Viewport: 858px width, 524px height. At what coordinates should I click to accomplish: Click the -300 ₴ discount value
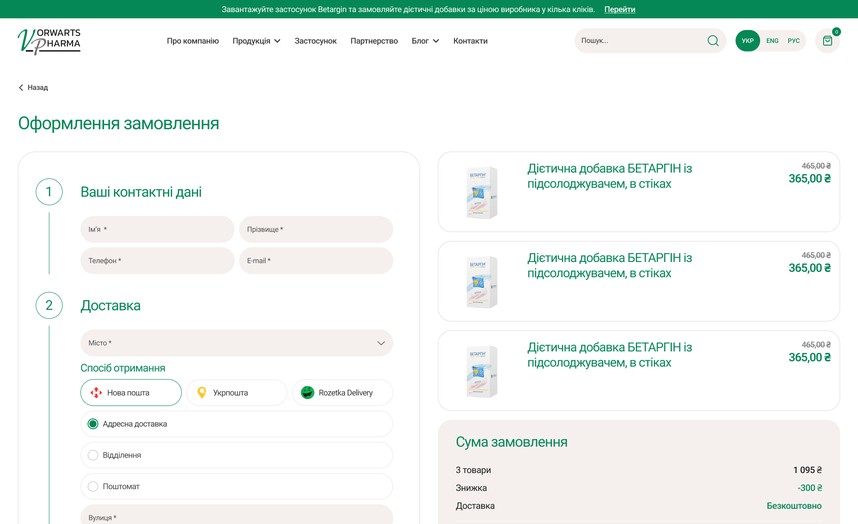[809, 488]
